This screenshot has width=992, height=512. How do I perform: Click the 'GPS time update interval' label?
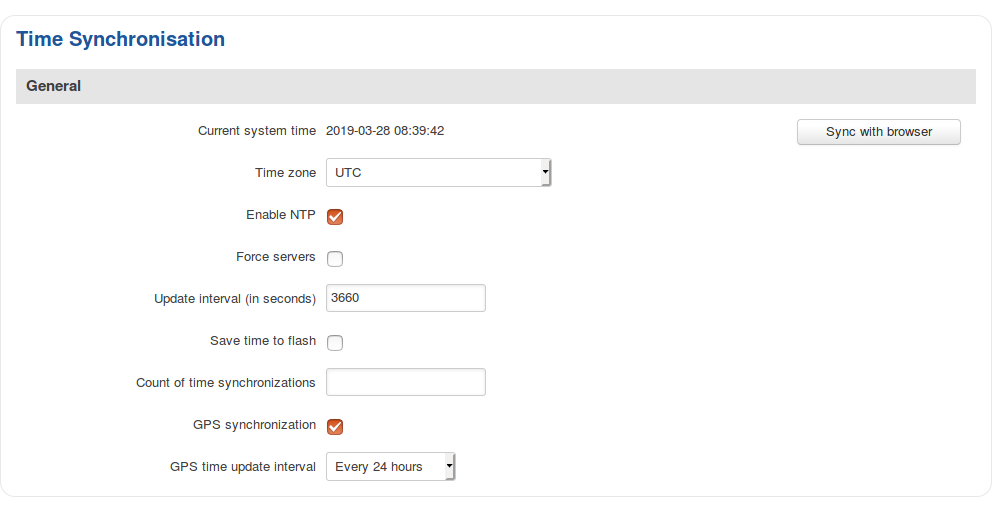pyautogui.click(x=243, y=467)
